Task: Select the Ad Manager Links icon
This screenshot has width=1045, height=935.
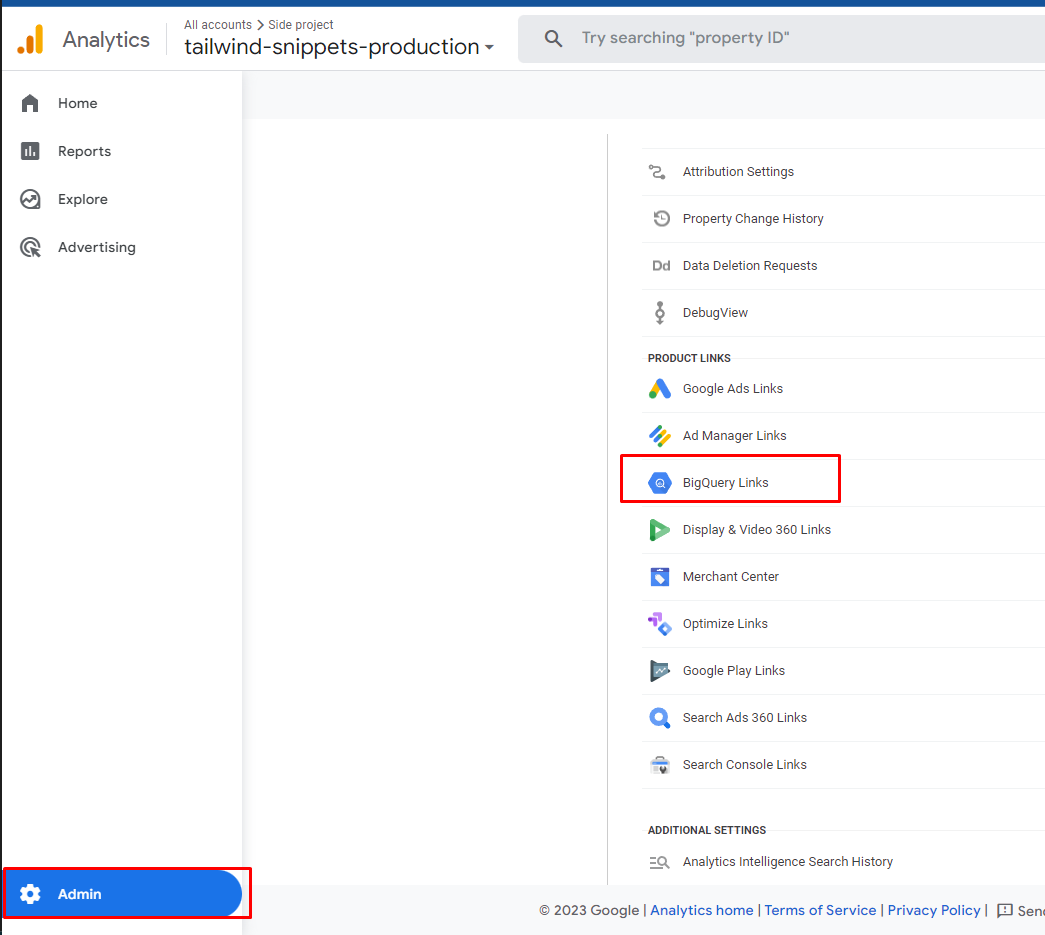Action: click(x=659, y=436)
